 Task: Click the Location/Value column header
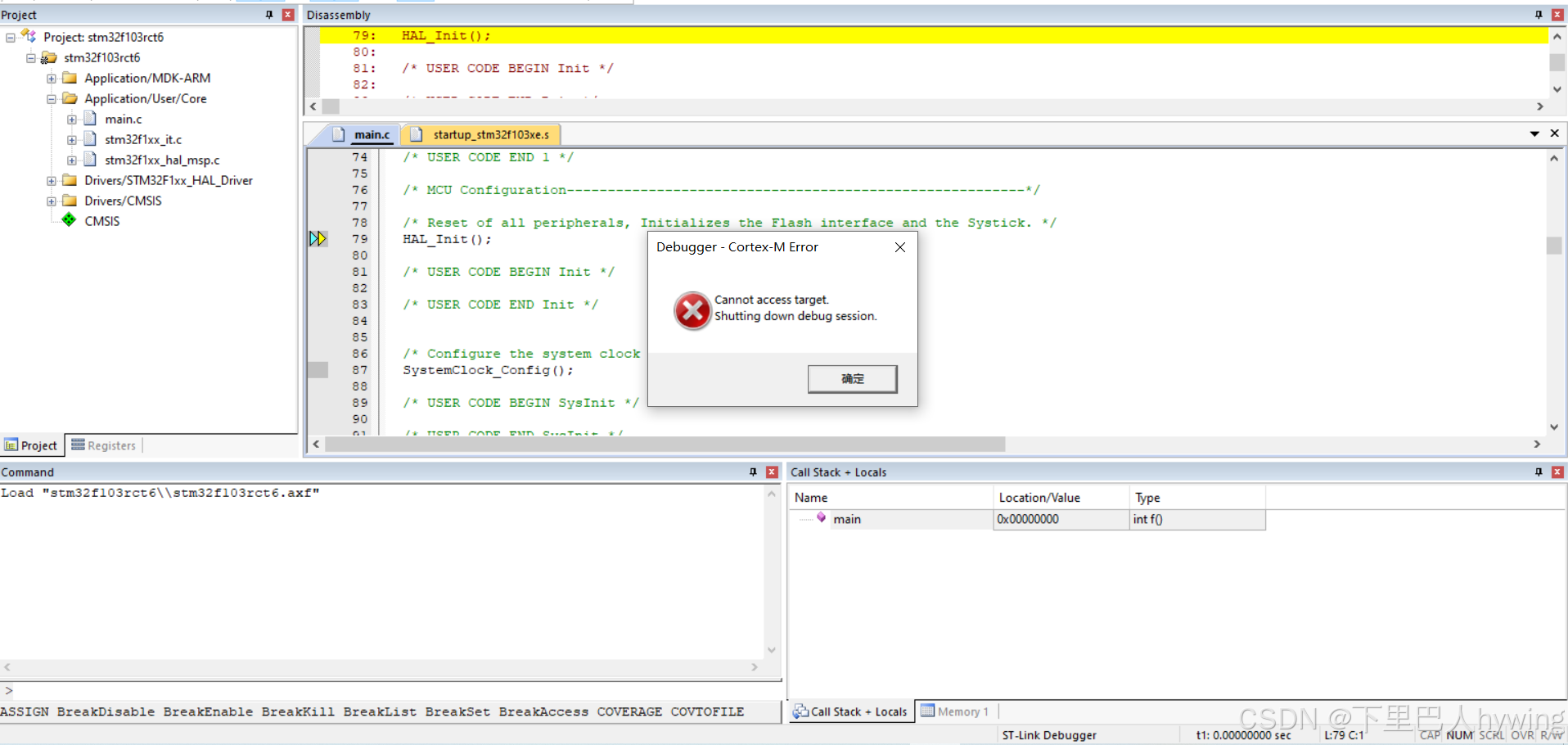tap(1061, 498)
